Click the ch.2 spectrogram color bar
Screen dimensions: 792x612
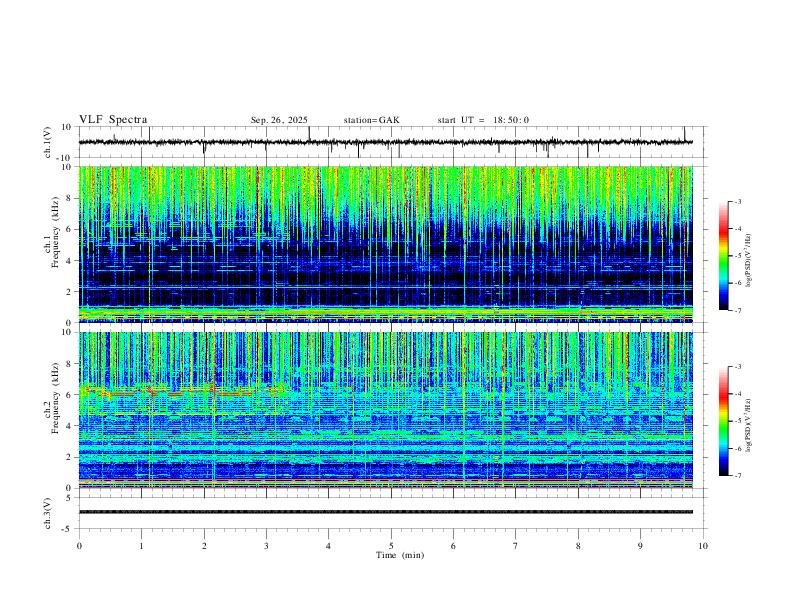pyautogui.click(x=724, y=421)
